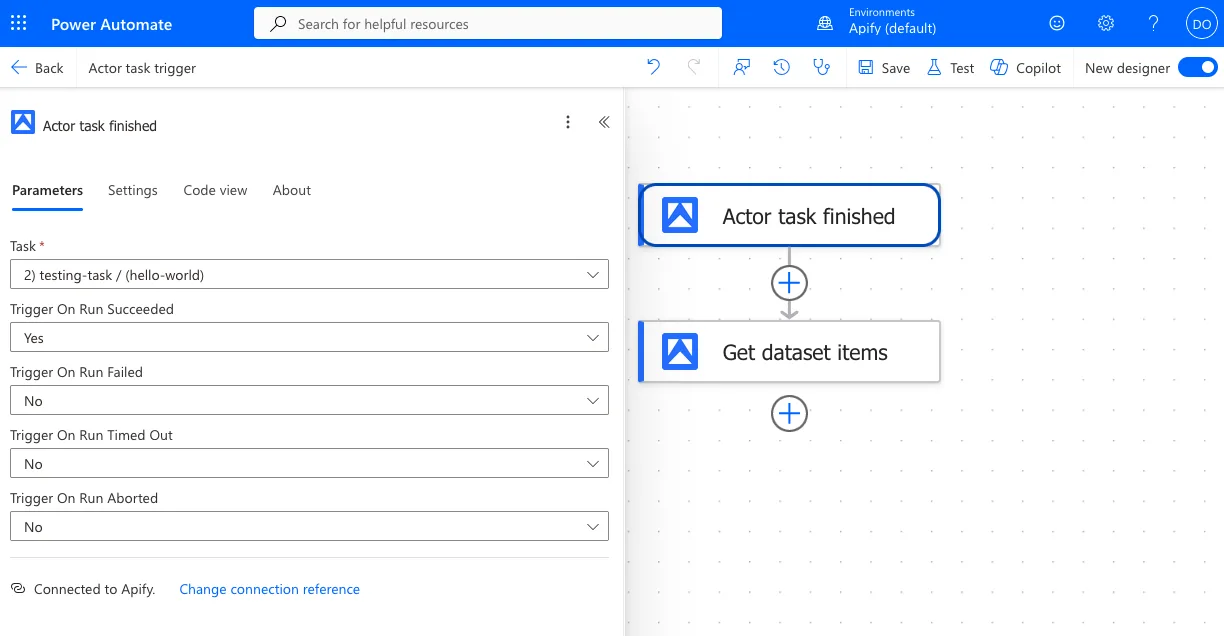Viewport: 1224px width, 636px height.
Task: Open the app launcher waffle icon
Action: [x=19, y=23]
